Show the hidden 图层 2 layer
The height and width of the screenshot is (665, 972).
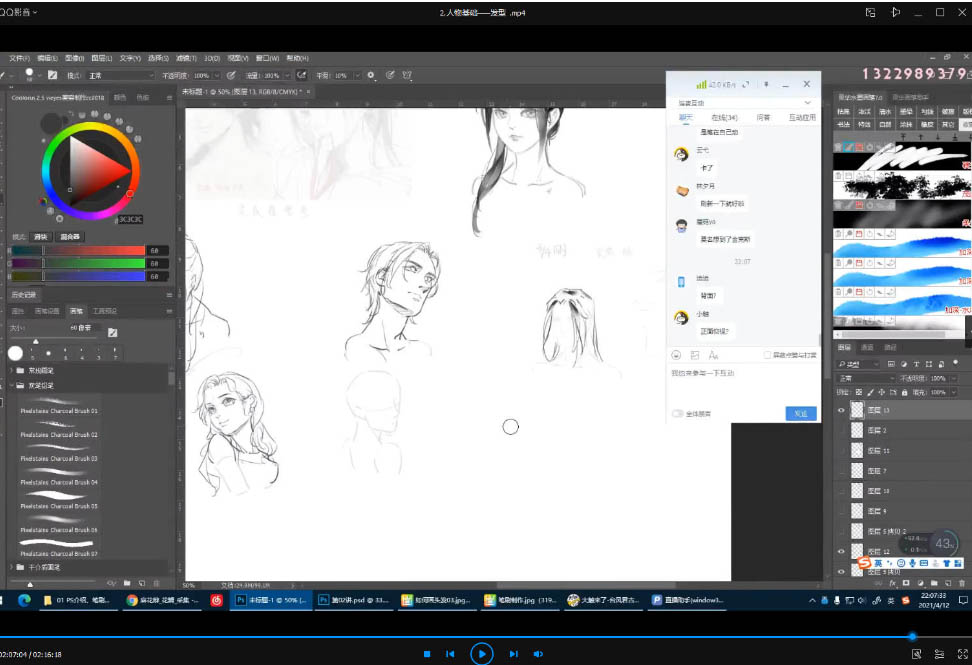point(841,430)
